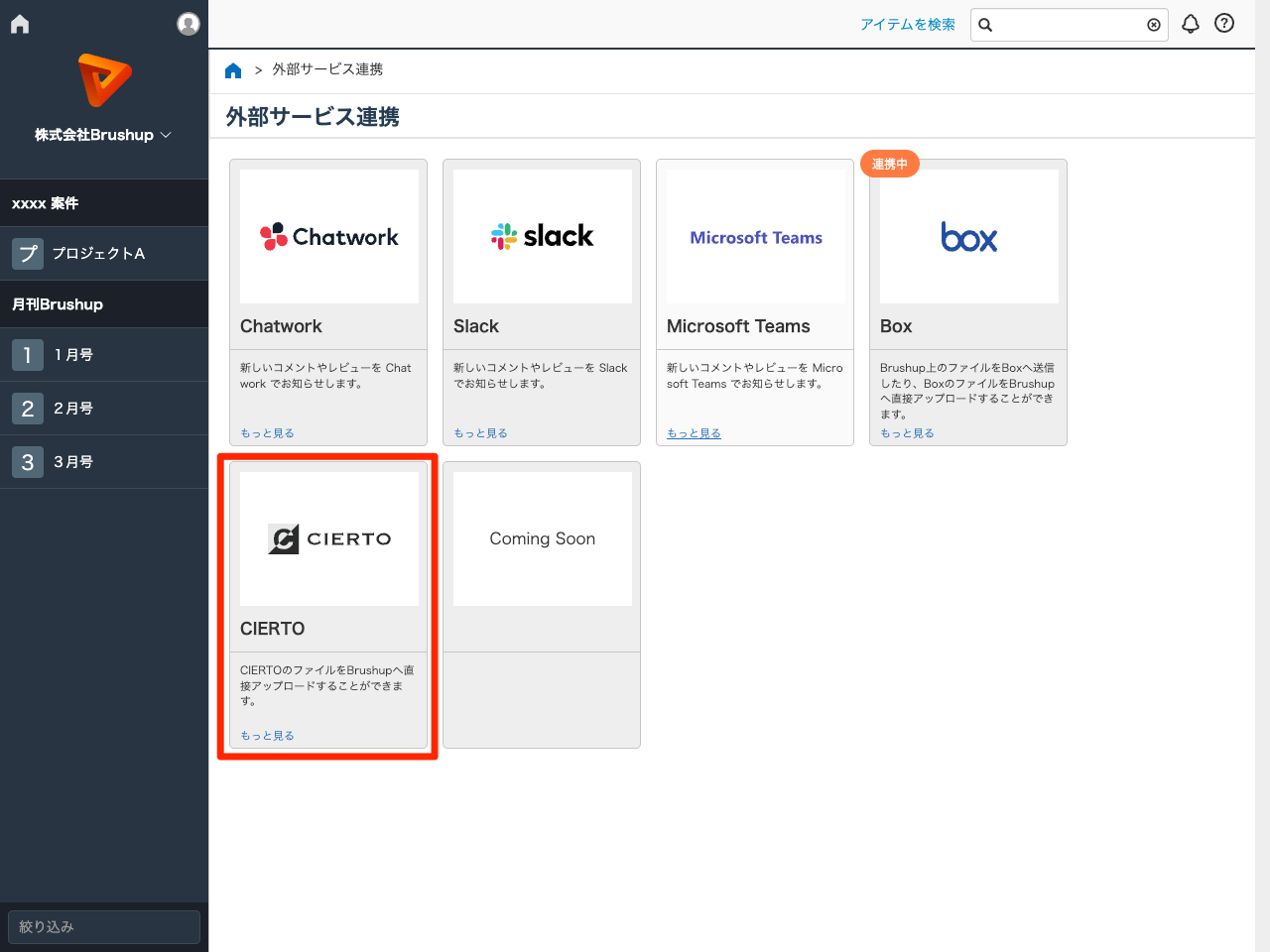
Task: Select the プ project icon
Action: coord(28,254)
